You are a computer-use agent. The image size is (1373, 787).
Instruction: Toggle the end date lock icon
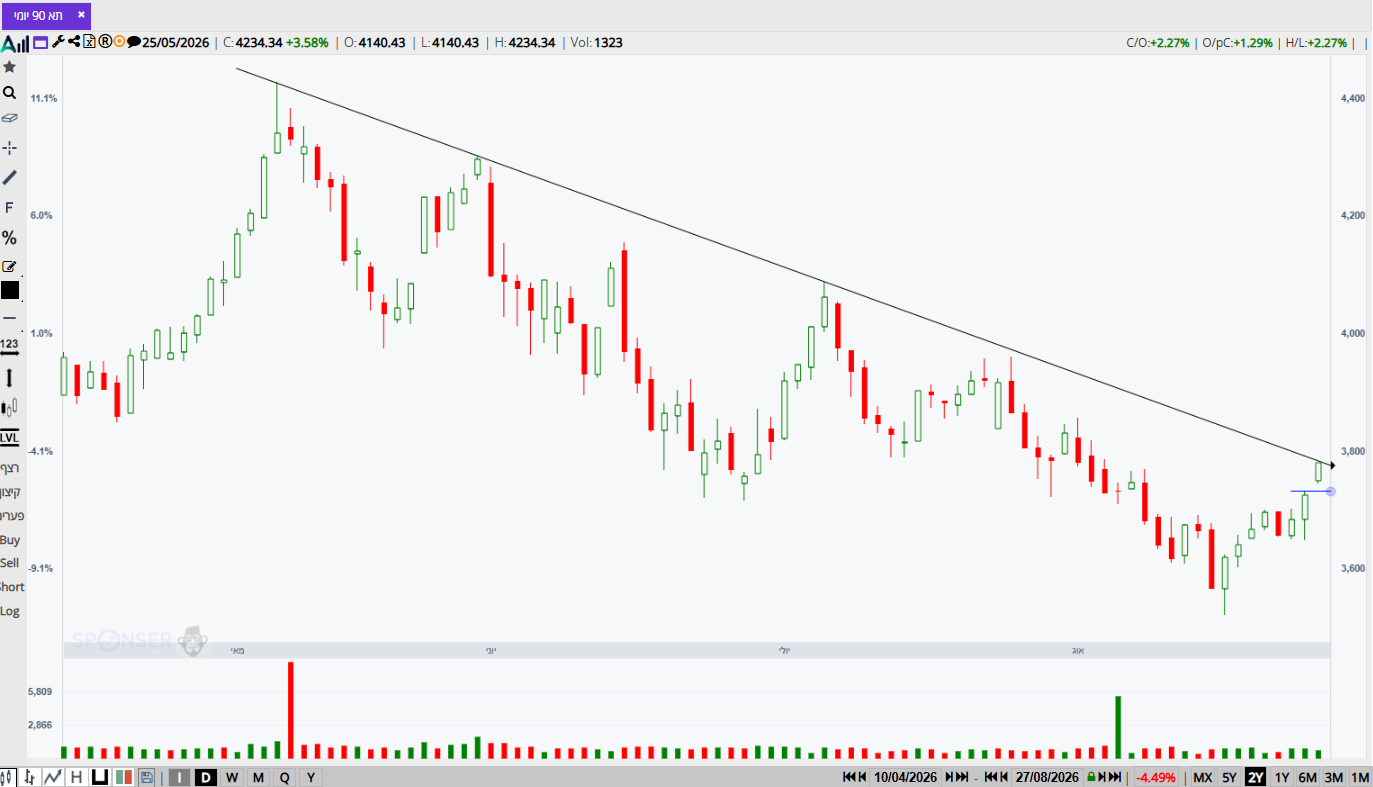[x=1091, y=777]
